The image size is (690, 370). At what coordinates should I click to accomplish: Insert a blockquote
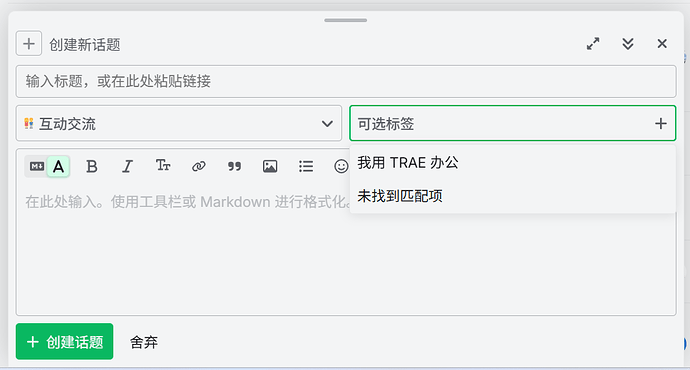234,166
